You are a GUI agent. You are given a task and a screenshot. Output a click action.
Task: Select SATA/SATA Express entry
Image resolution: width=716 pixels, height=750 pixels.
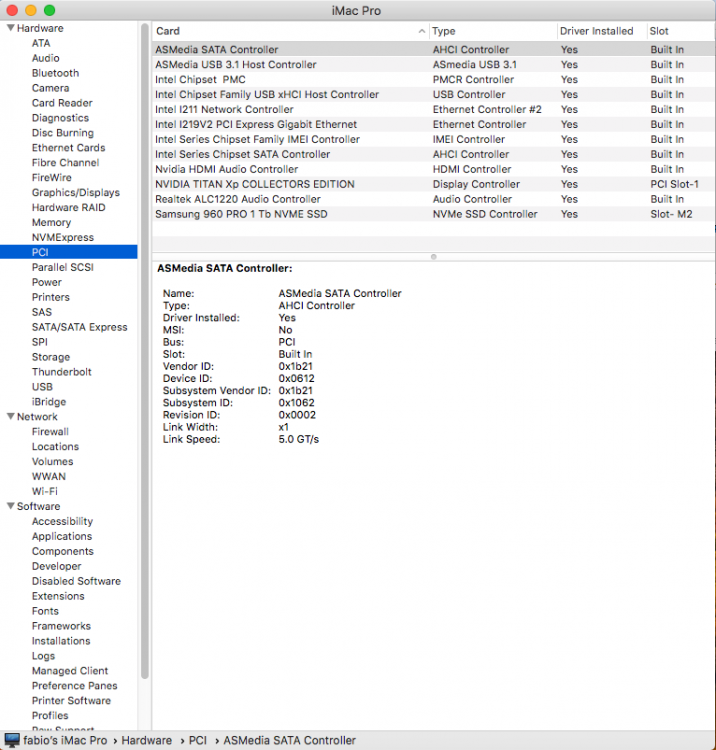pos(79,327)
